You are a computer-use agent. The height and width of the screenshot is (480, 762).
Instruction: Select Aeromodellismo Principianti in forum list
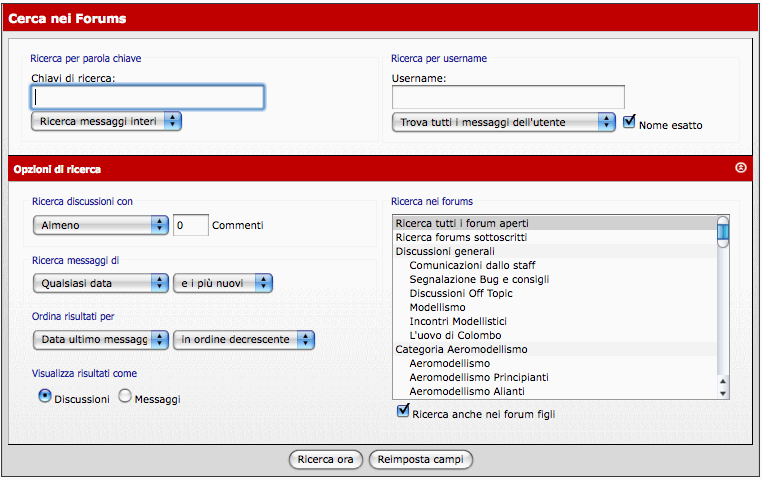[x=478, y=377]
